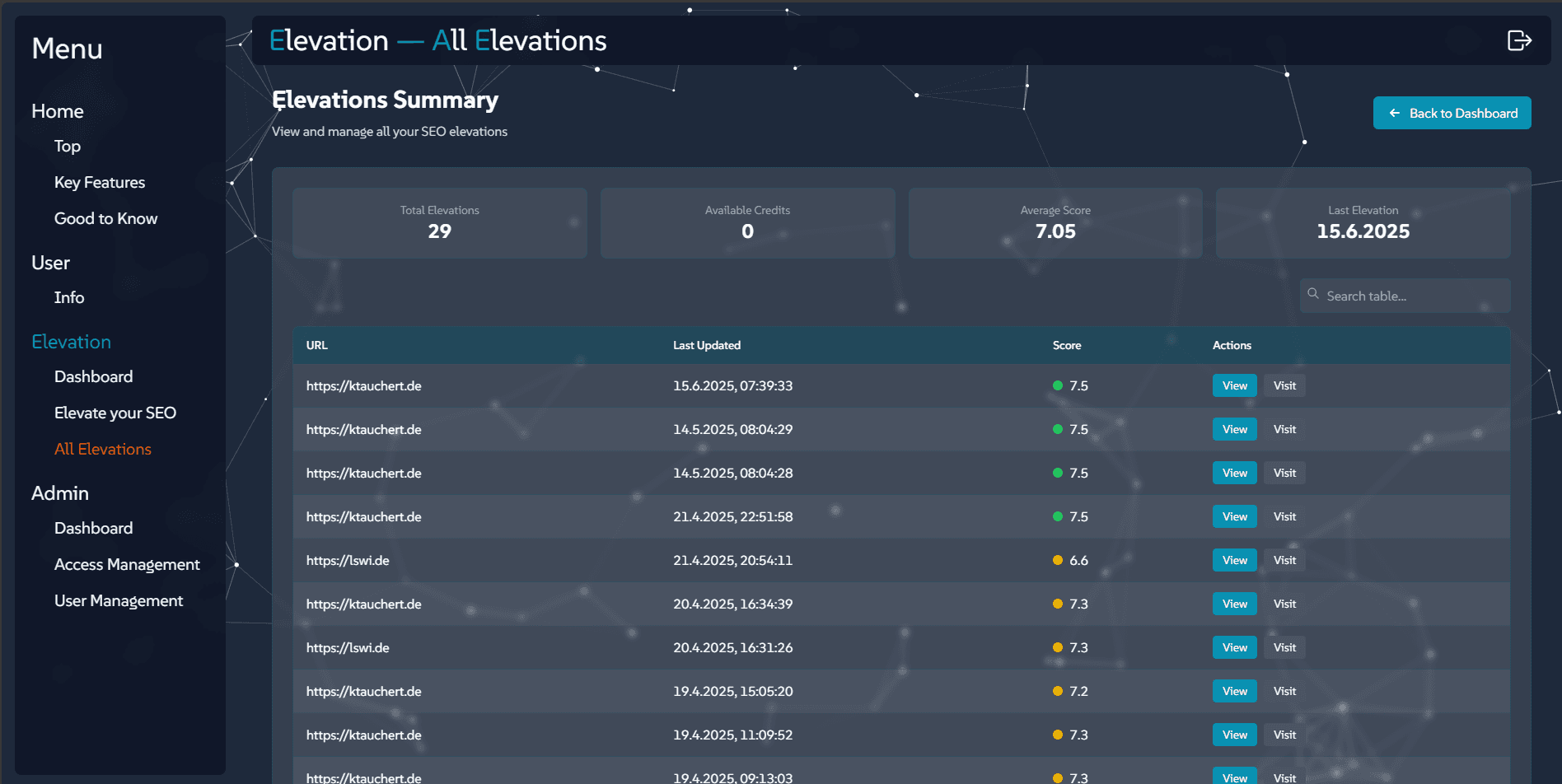Visit lswi.de from 20.4.2025 16:31:26 row
Image resolution: width=1562 pixels, height=784 pixels.
[x=1284, y=647]
